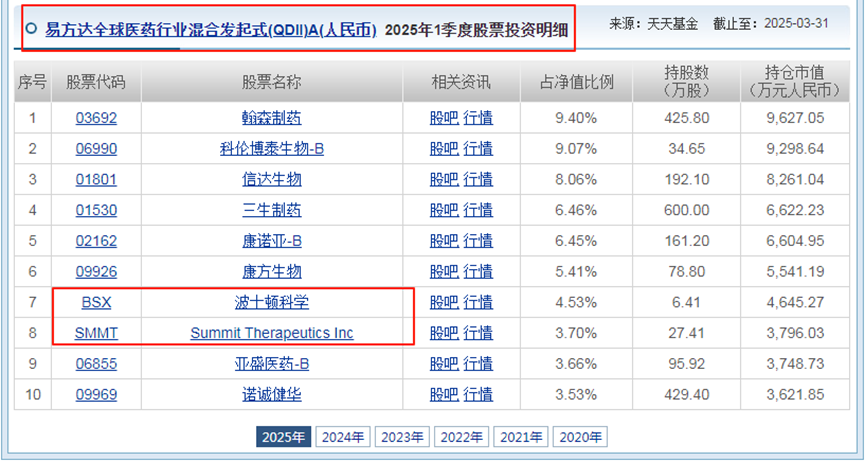865x461 pixels.
Task: Click the 持仓市值 column header
Action: click(794, 82)
